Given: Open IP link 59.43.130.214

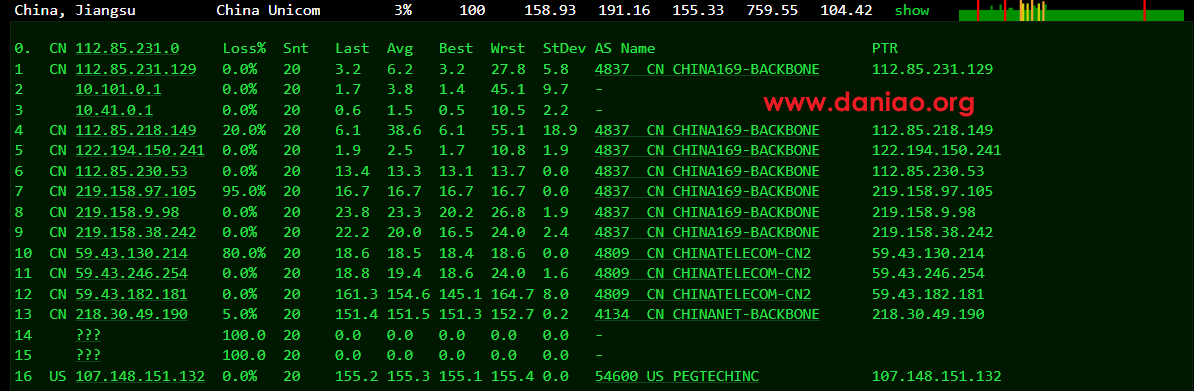Looking at the screenshot, I should (132, 253).
